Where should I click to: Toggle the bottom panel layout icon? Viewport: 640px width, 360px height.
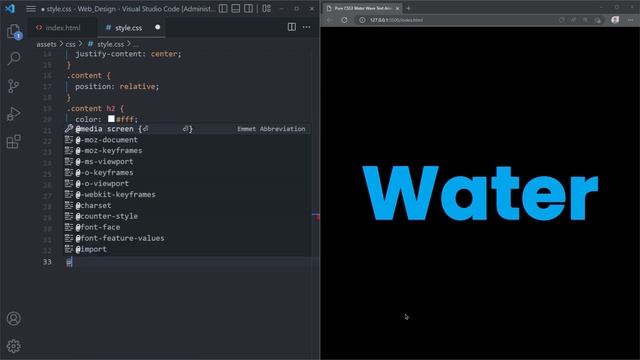click(x=236, y=9)
